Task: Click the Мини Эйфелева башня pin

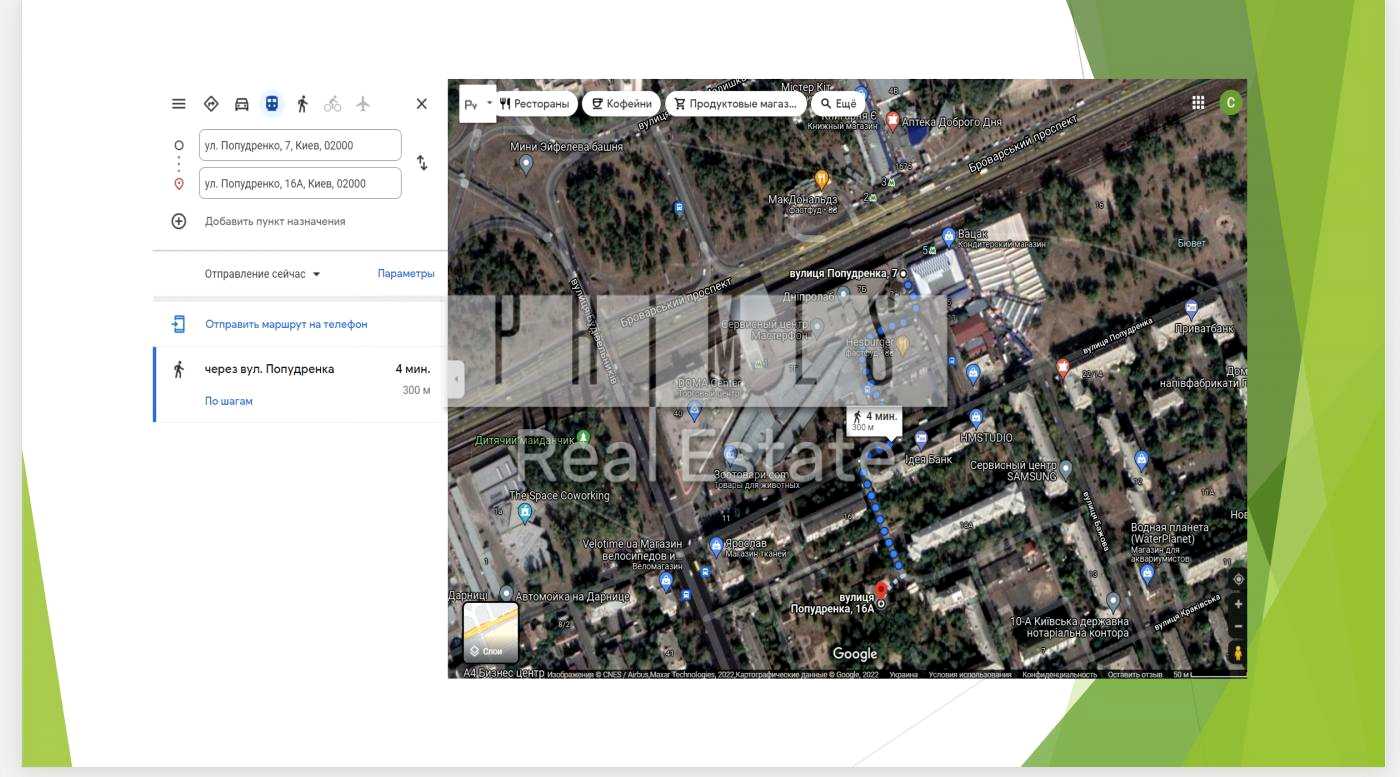Action: 526,162
